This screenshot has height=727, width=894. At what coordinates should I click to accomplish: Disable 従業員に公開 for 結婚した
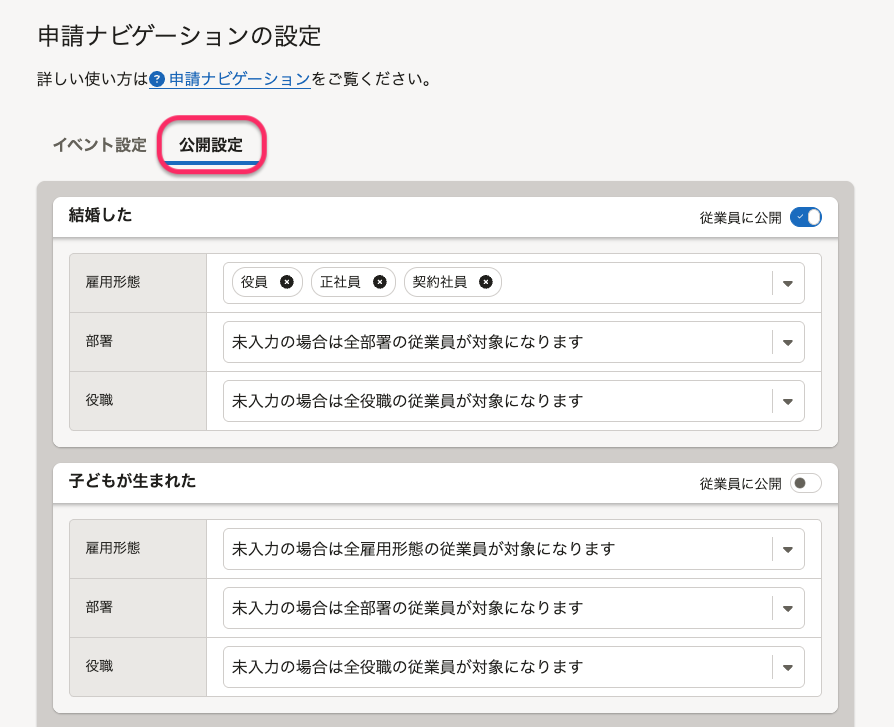pyautogui.click(x=805, y=217)
